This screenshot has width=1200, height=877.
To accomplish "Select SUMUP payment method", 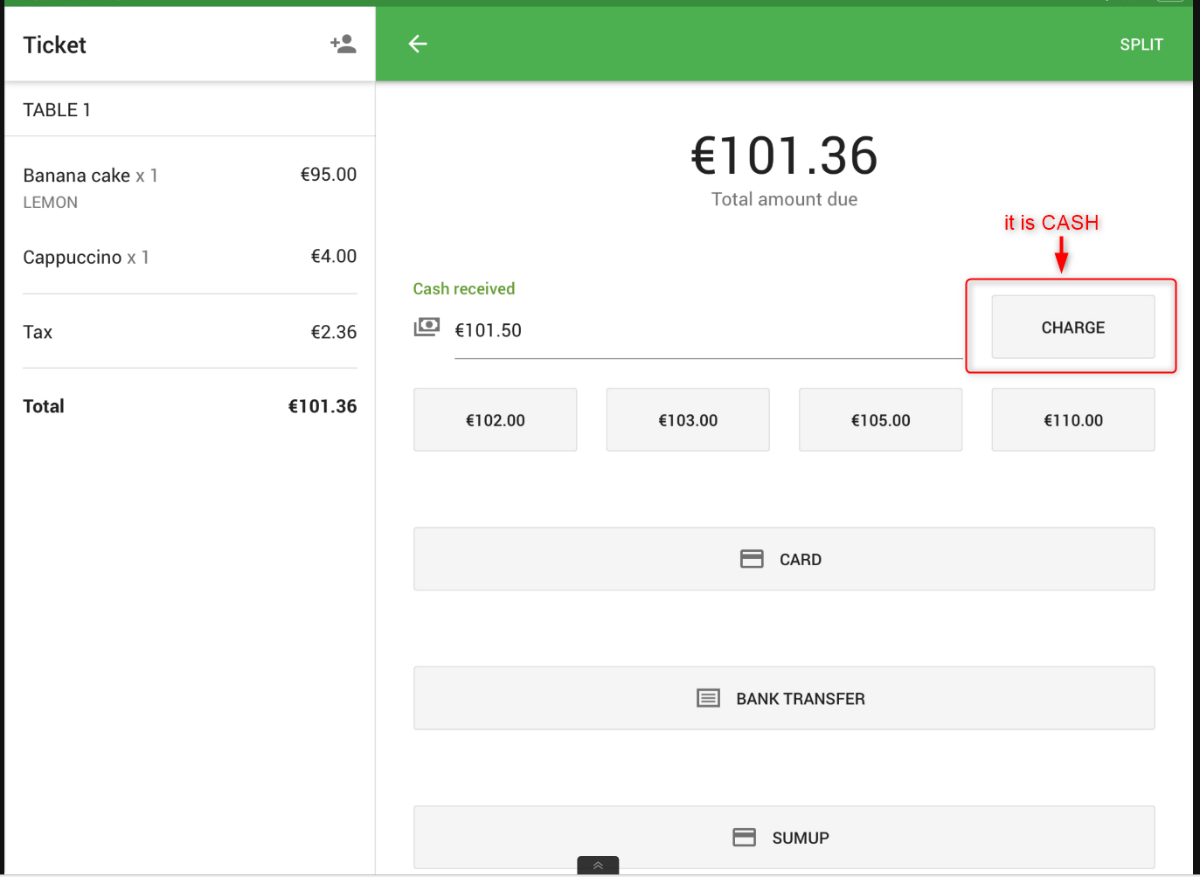I will (784, 837).
